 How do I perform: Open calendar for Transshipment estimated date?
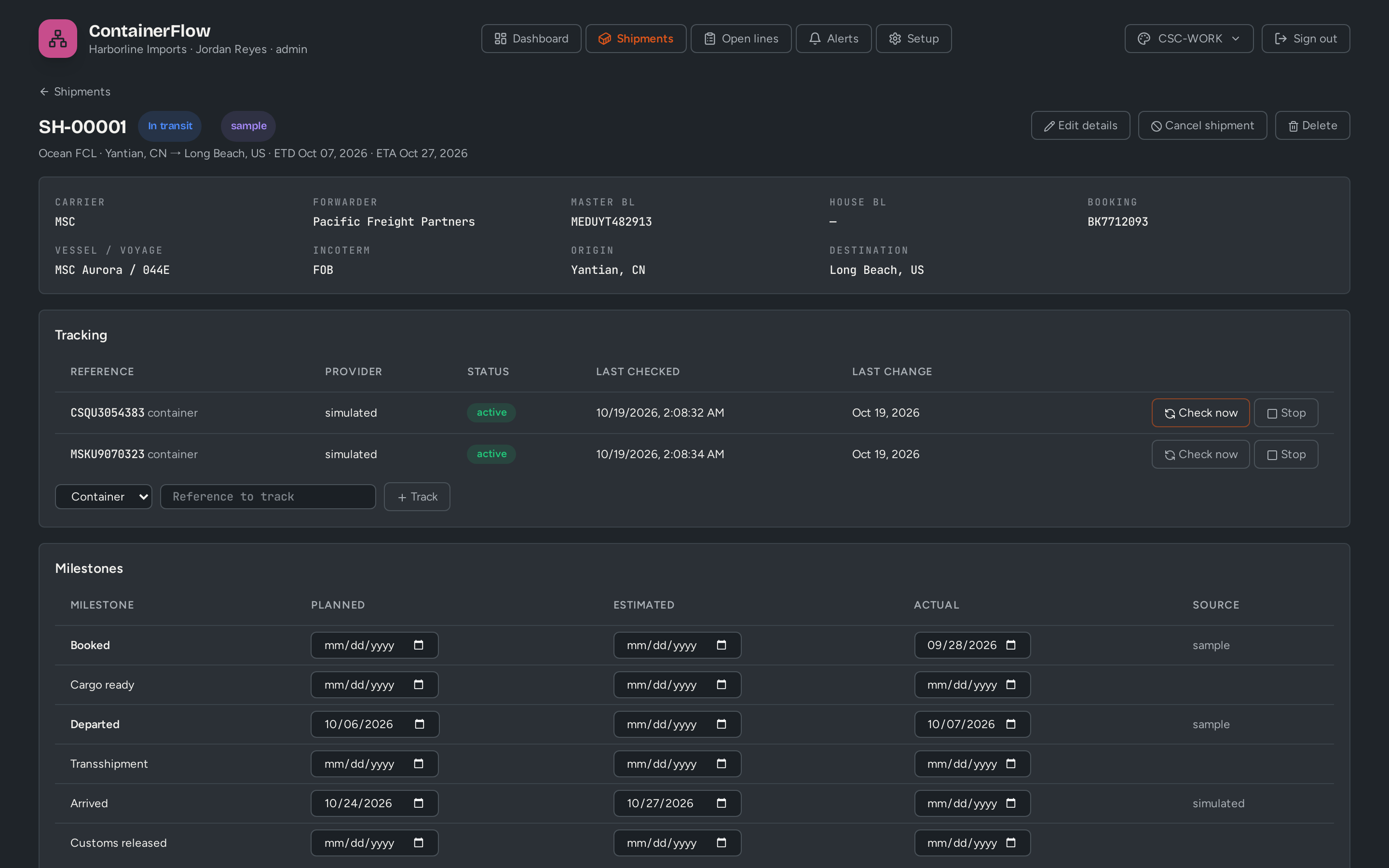click(x=722, y=764)
